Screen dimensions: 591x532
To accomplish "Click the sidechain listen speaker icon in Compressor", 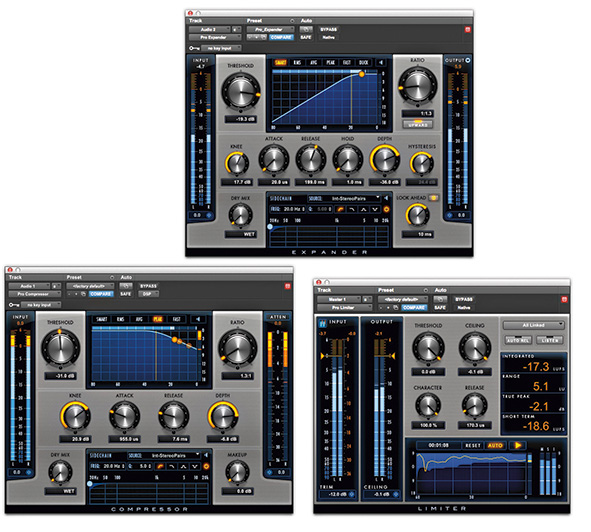I will point(206,455).
